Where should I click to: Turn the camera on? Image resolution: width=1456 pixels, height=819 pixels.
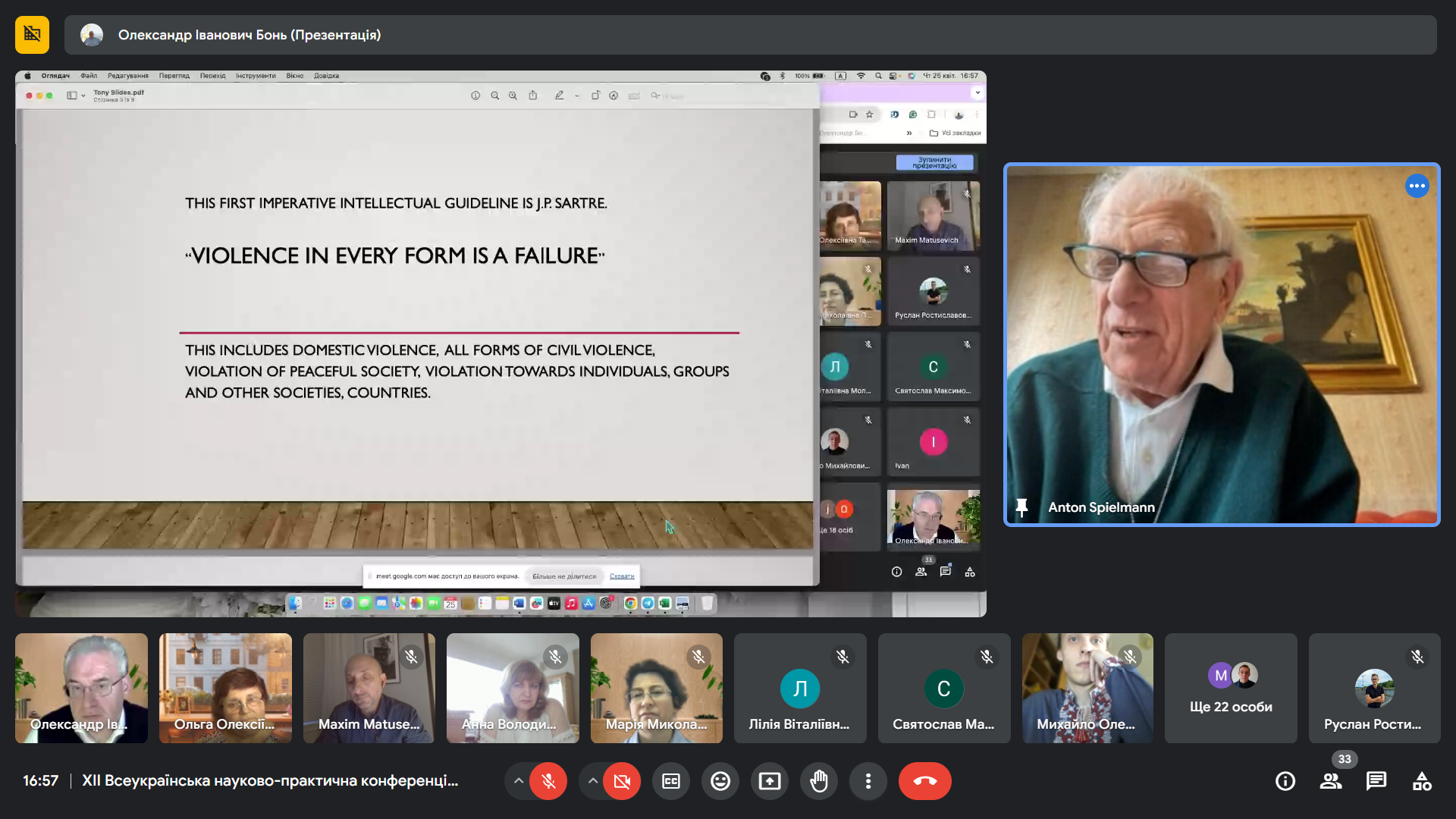pyautogui.click(x=622, y=781)
